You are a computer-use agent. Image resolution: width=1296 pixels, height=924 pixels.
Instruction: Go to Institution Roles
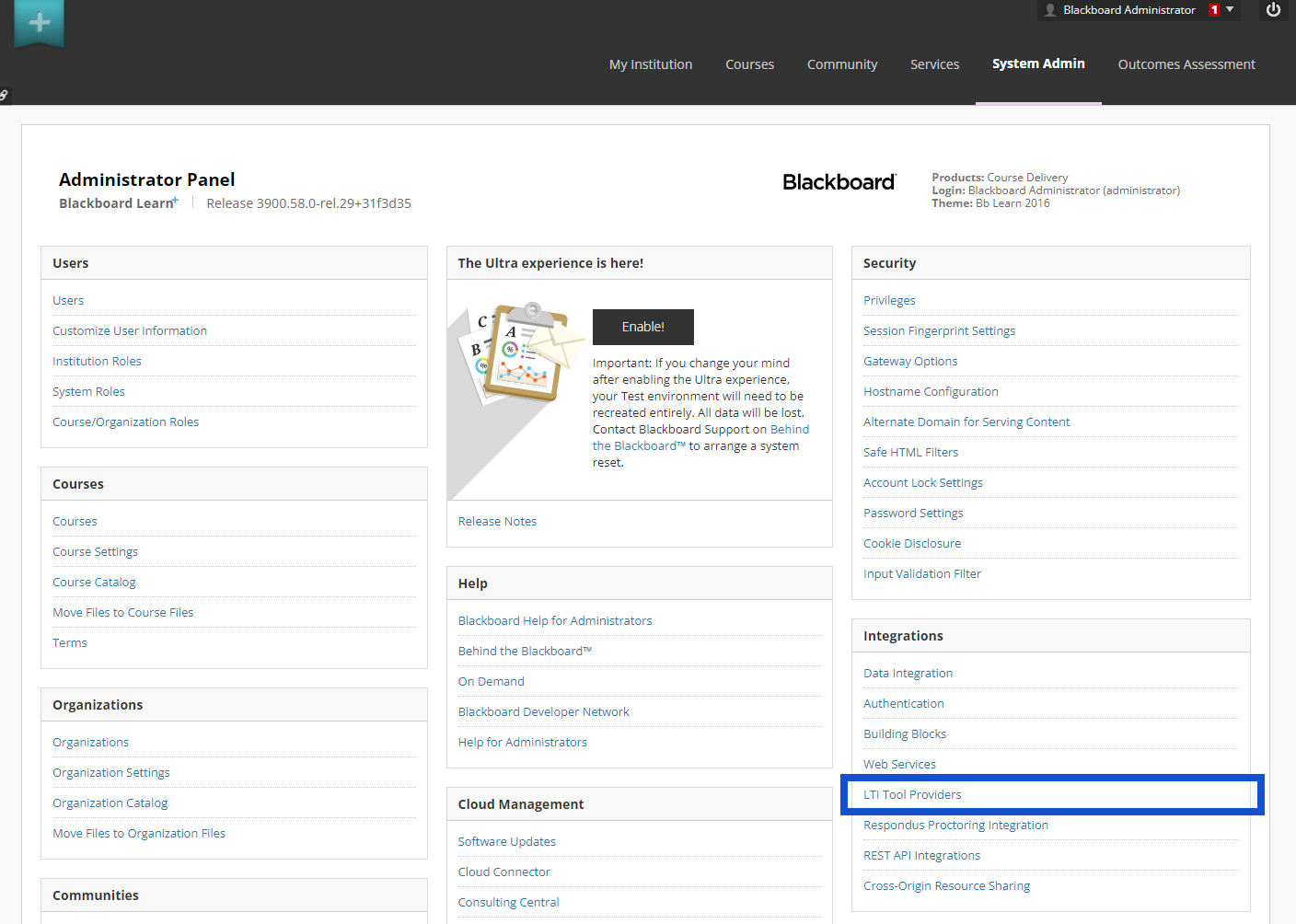click(x=97, y=362)
